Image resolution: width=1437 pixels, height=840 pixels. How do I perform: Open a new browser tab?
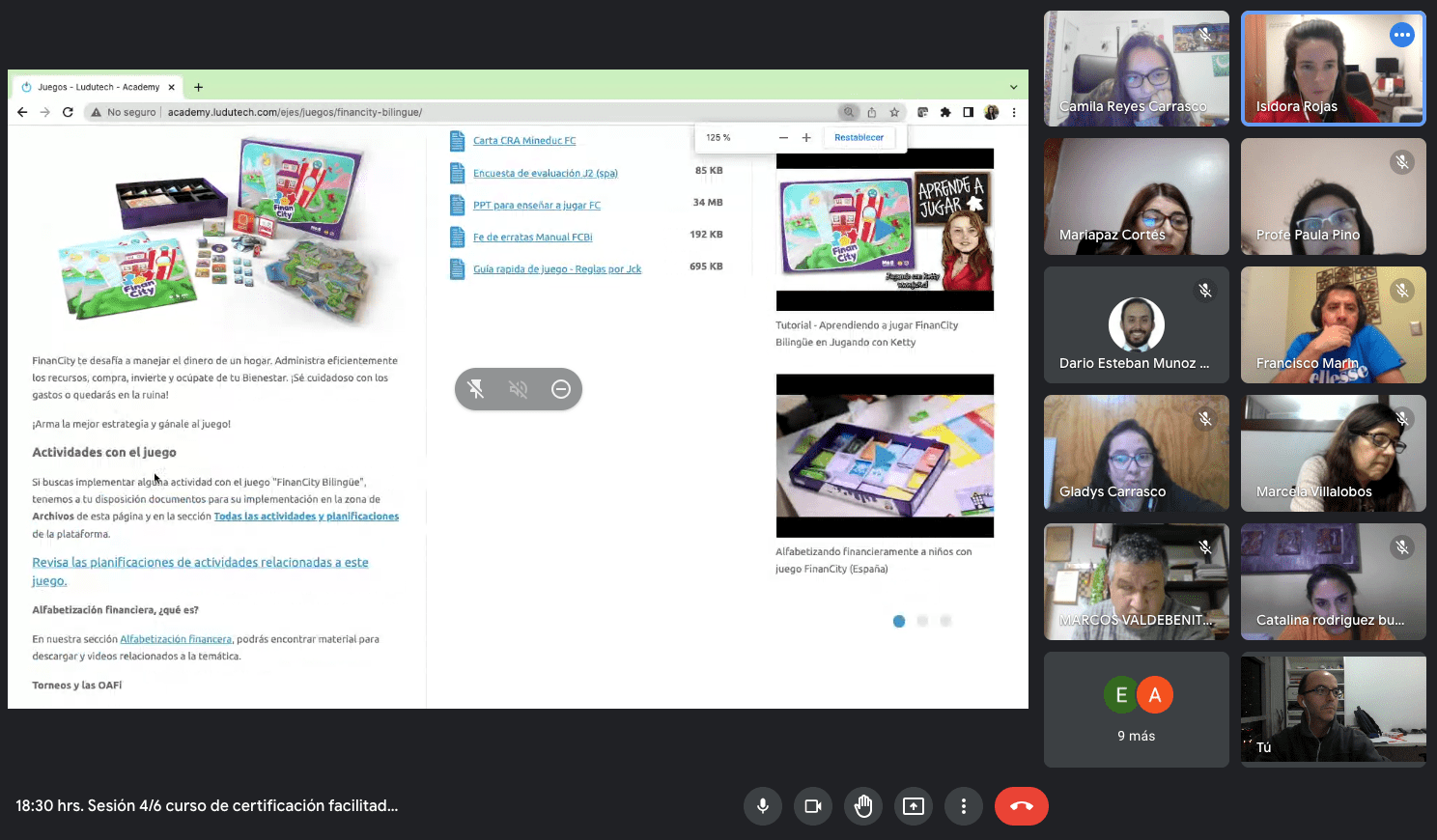pyautogui.click(x=198, y=87)
